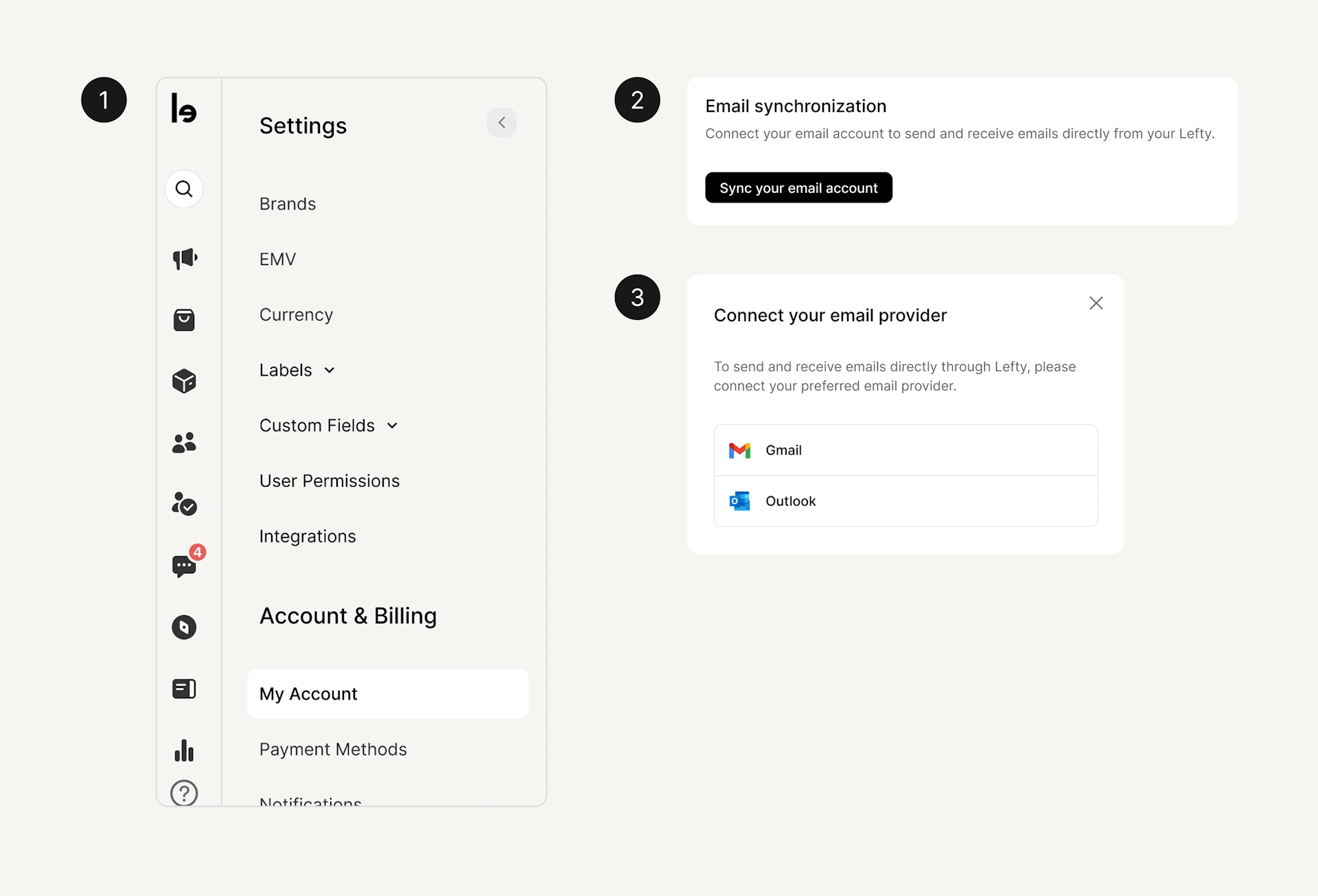Viewport: 1318px width, 896px height.
Task: Expand the Labels submenu
Action: 297,370
